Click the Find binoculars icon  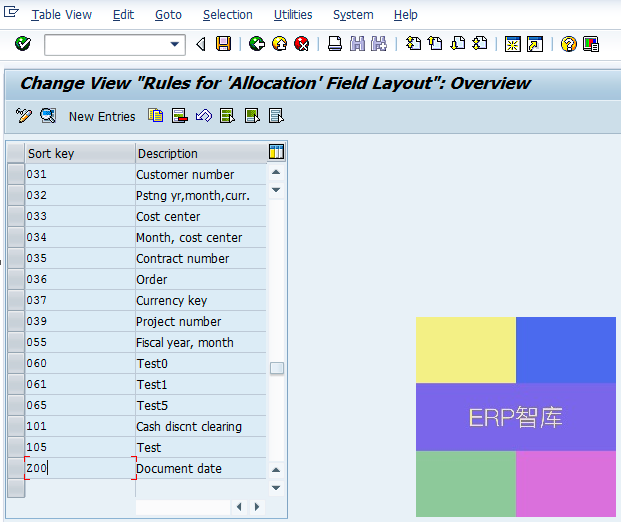point(357,44)
